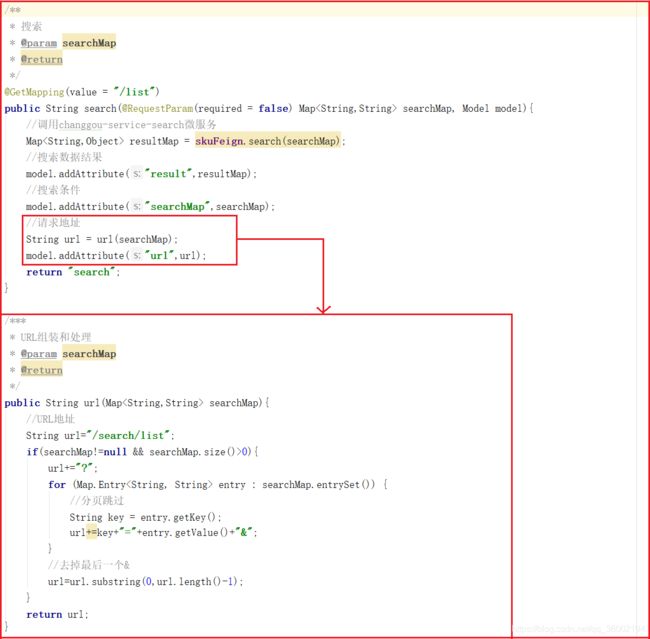Click the //去掉最后一个& comment
The width and height of the screenshot is (650, 639).
tap(89, 565)
